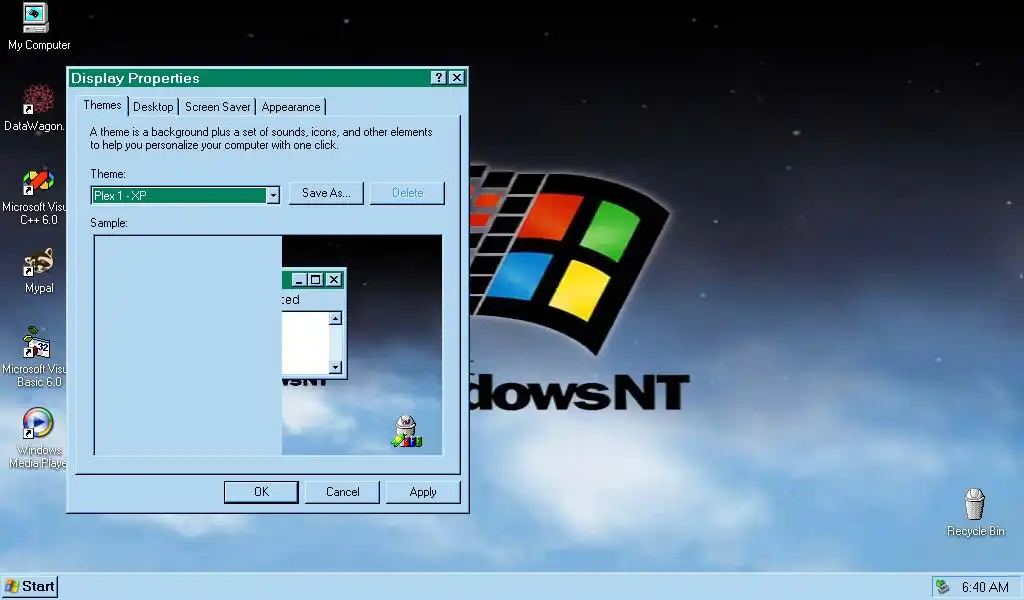Expand the Theme dropdown arrow

(x=273, y=195)
